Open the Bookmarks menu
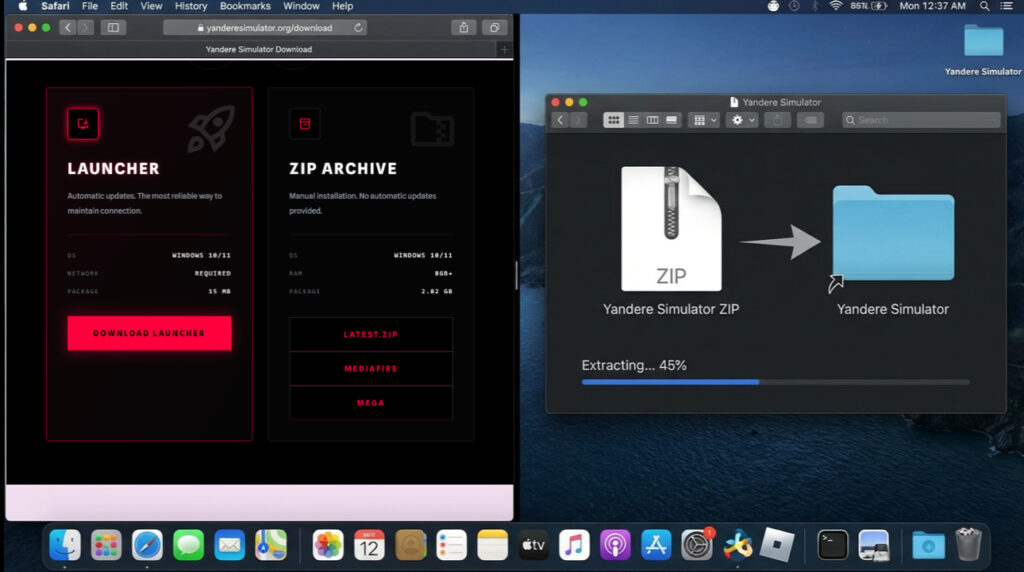The width and height of the screenshot is (1024, 572). coord(245,6)
